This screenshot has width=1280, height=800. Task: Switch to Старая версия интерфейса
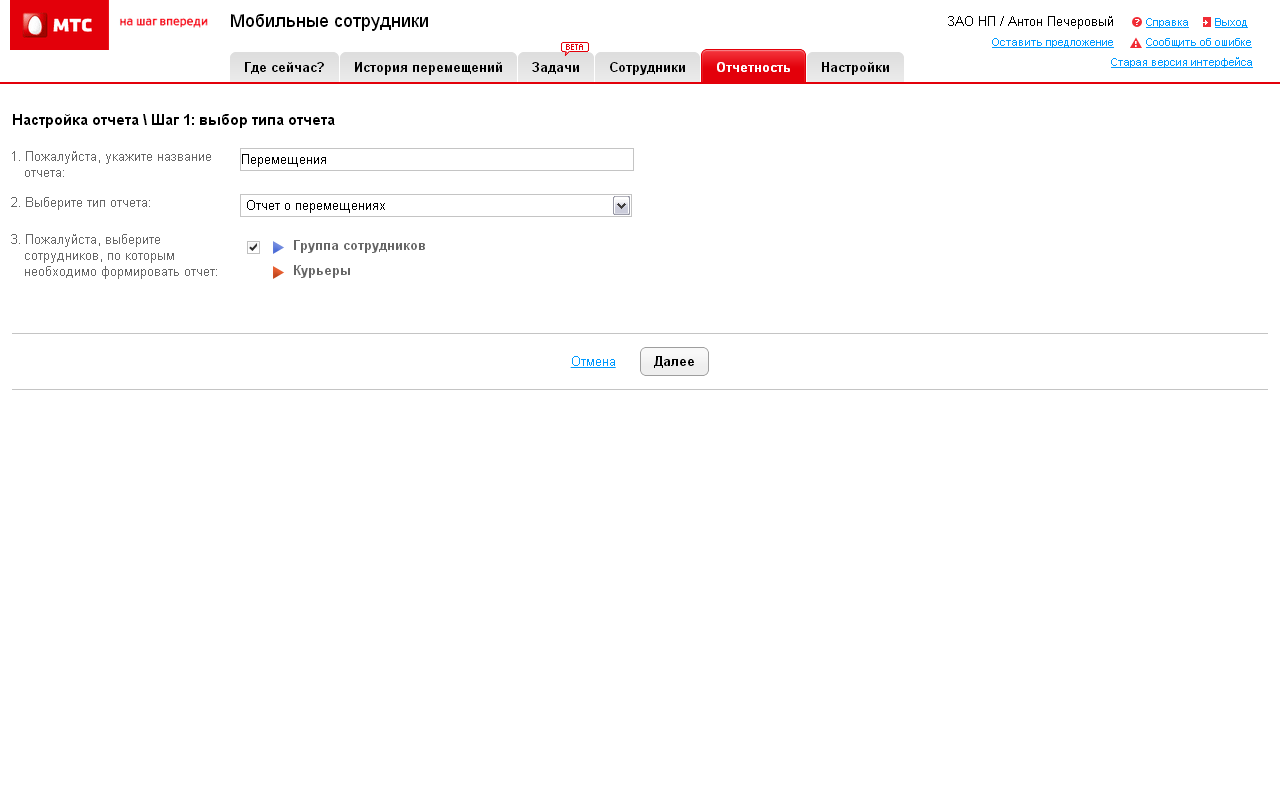1181,62
